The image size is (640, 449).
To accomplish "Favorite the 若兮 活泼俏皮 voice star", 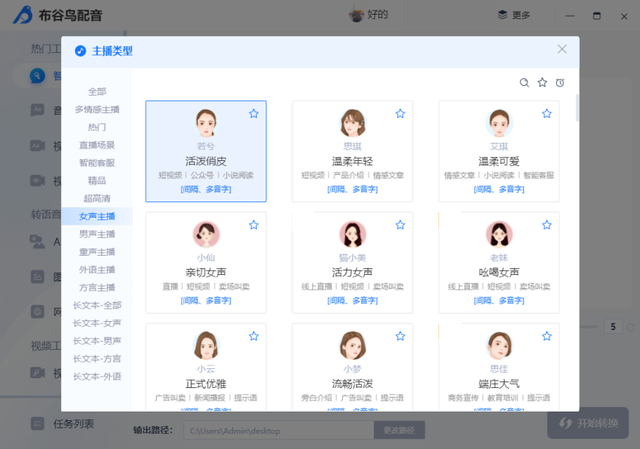I will (x=253, y=113).
